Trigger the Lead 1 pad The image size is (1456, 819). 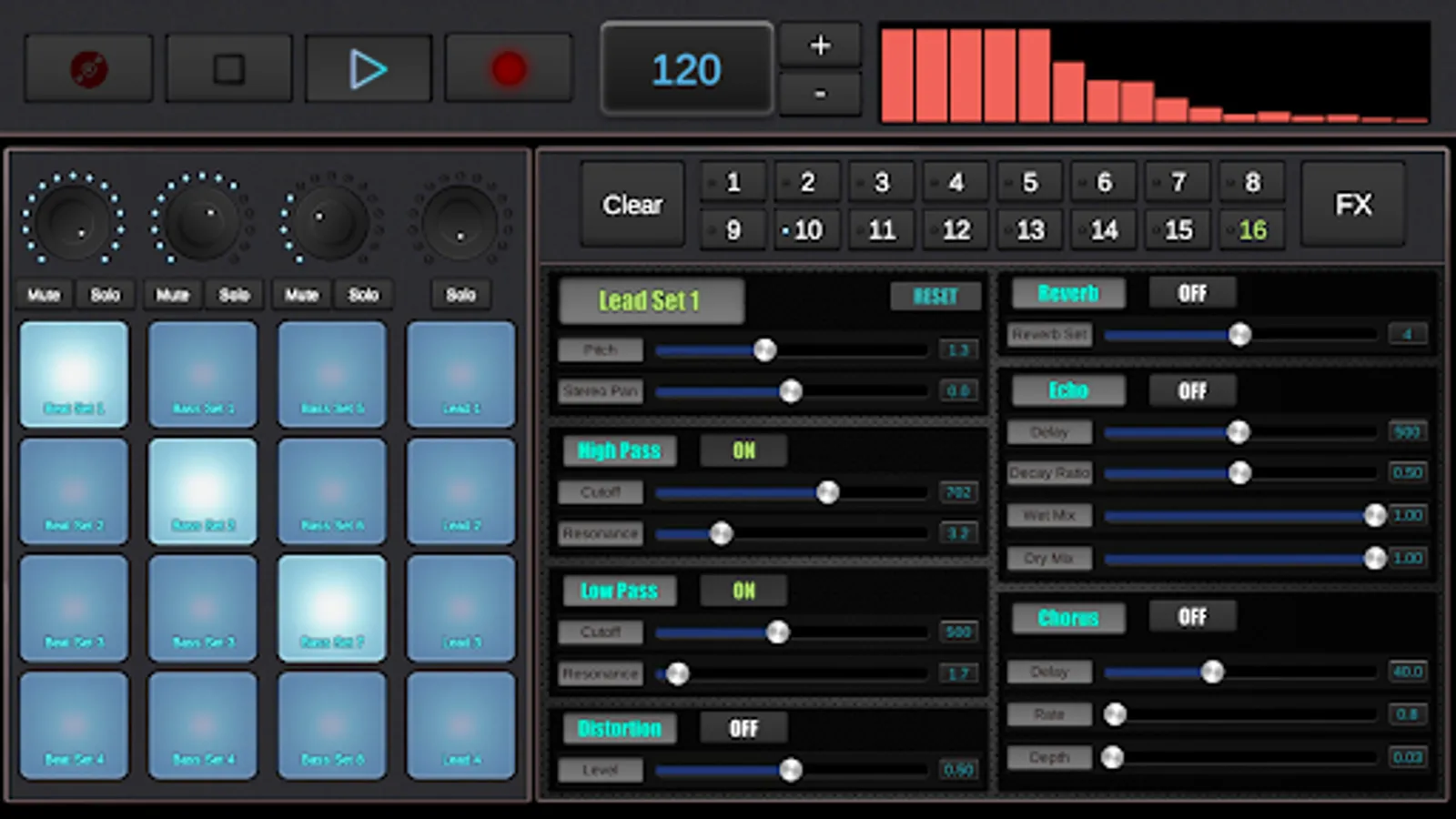point(461,374)
